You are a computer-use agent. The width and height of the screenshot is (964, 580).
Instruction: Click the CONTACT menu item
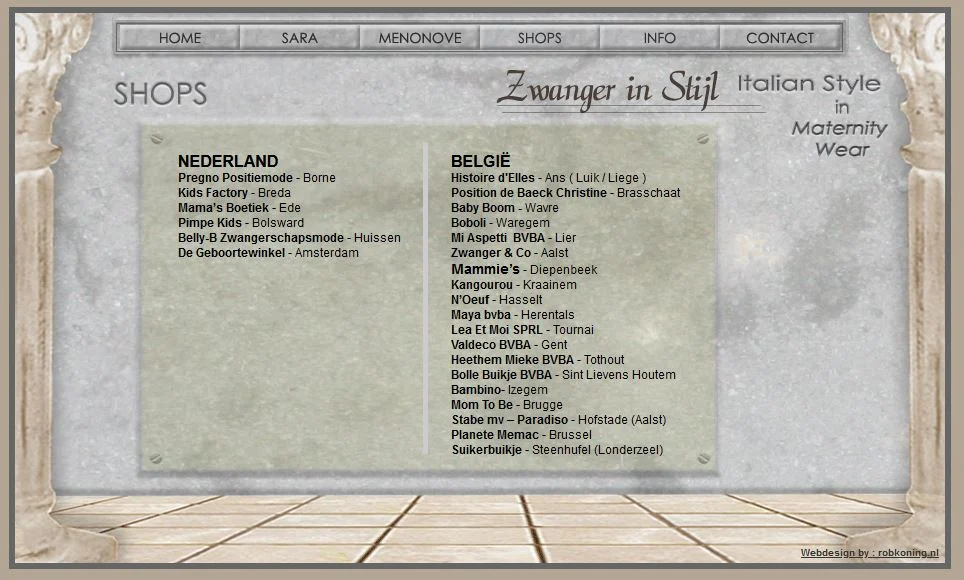click(x=780, y=38)
